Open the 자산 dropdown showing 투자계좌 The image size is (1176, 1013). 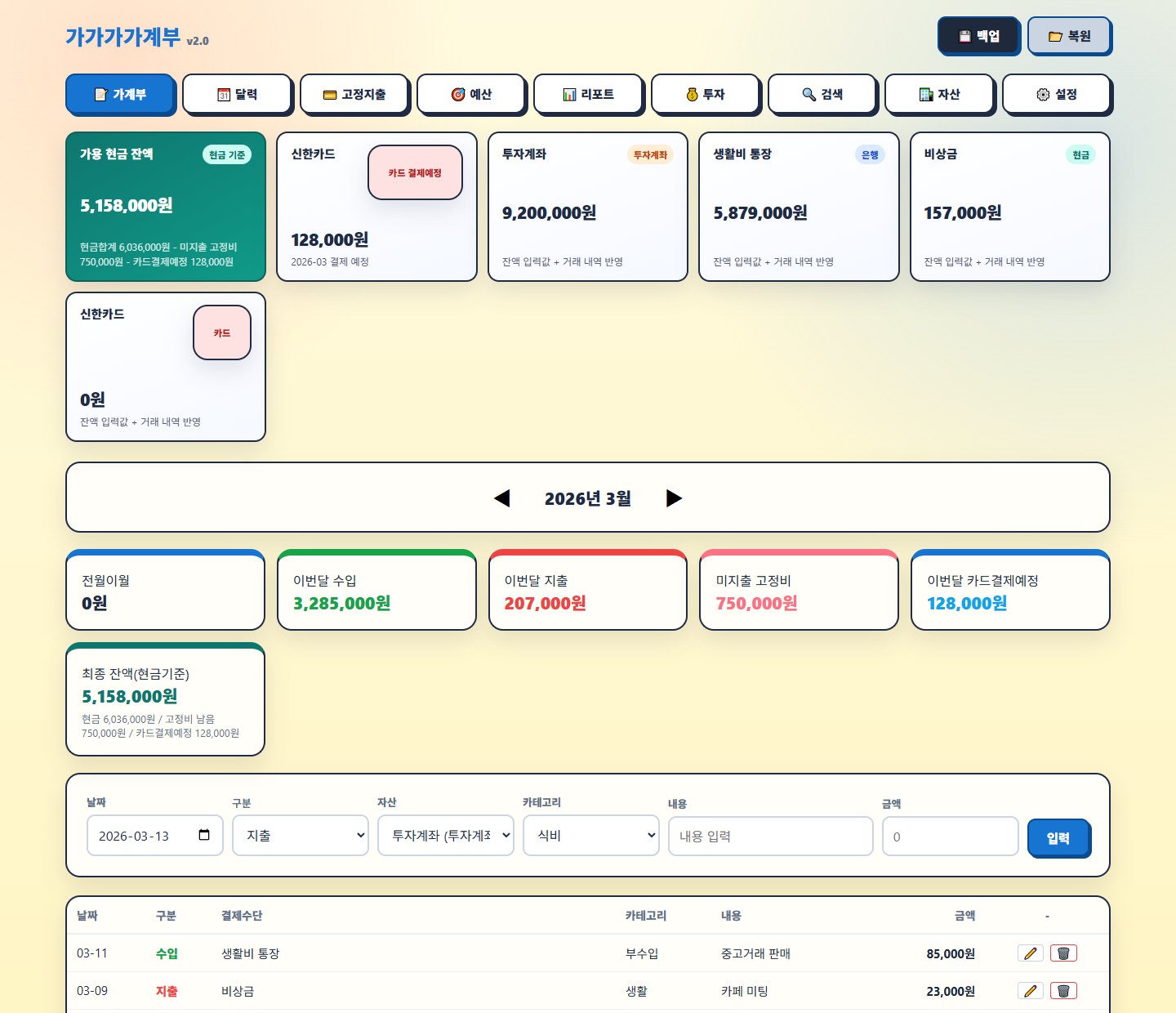coord(445,836)
